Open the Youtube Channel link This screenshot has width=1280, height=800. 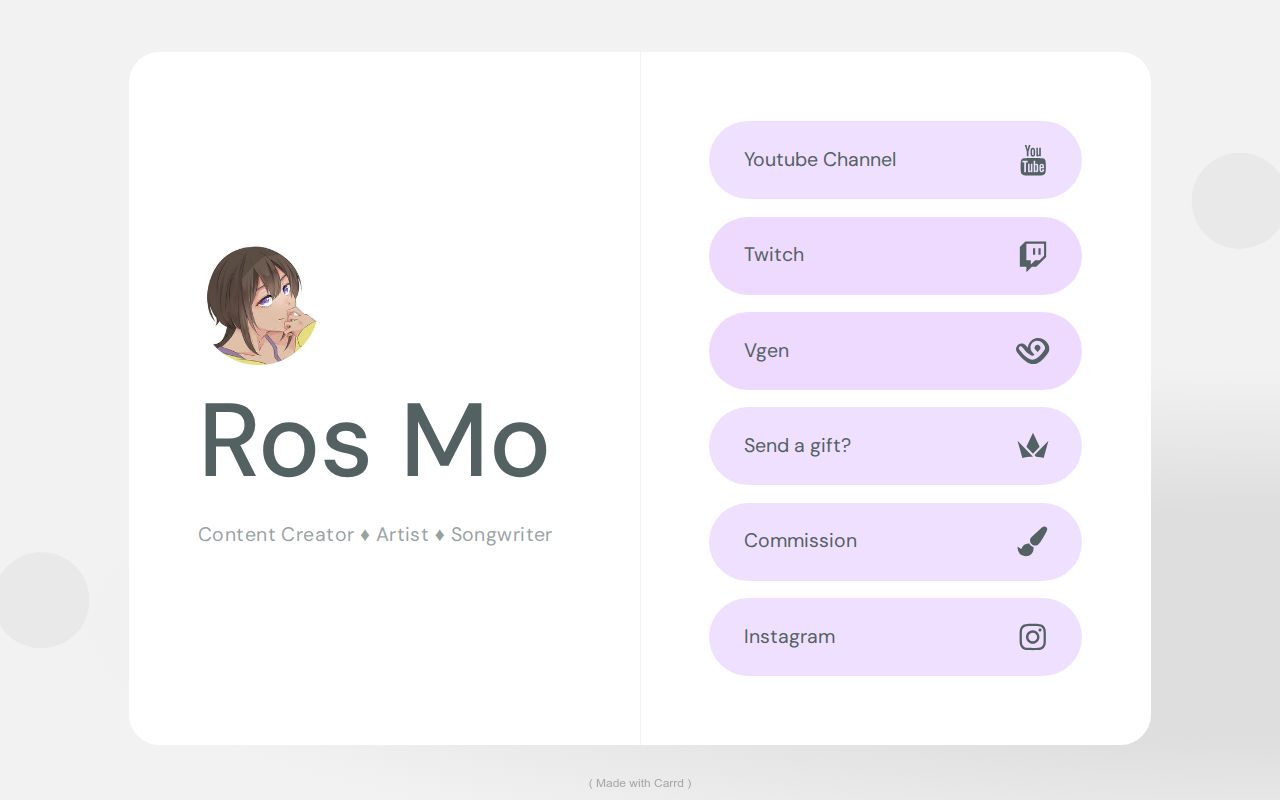(895, 160)
